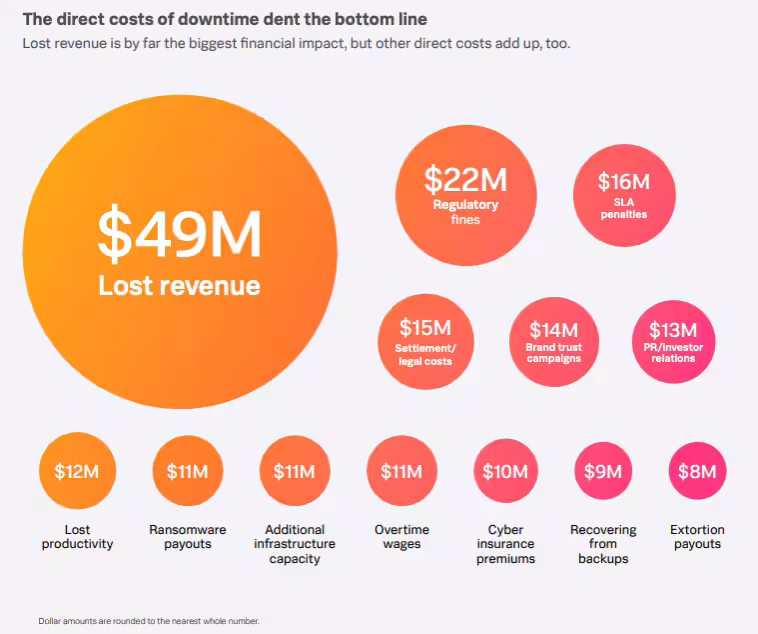The height and width of the screenshot is (634, 758).
Task: Select the $11M circle above Ransomware payouts
Action: coord(187,471)
